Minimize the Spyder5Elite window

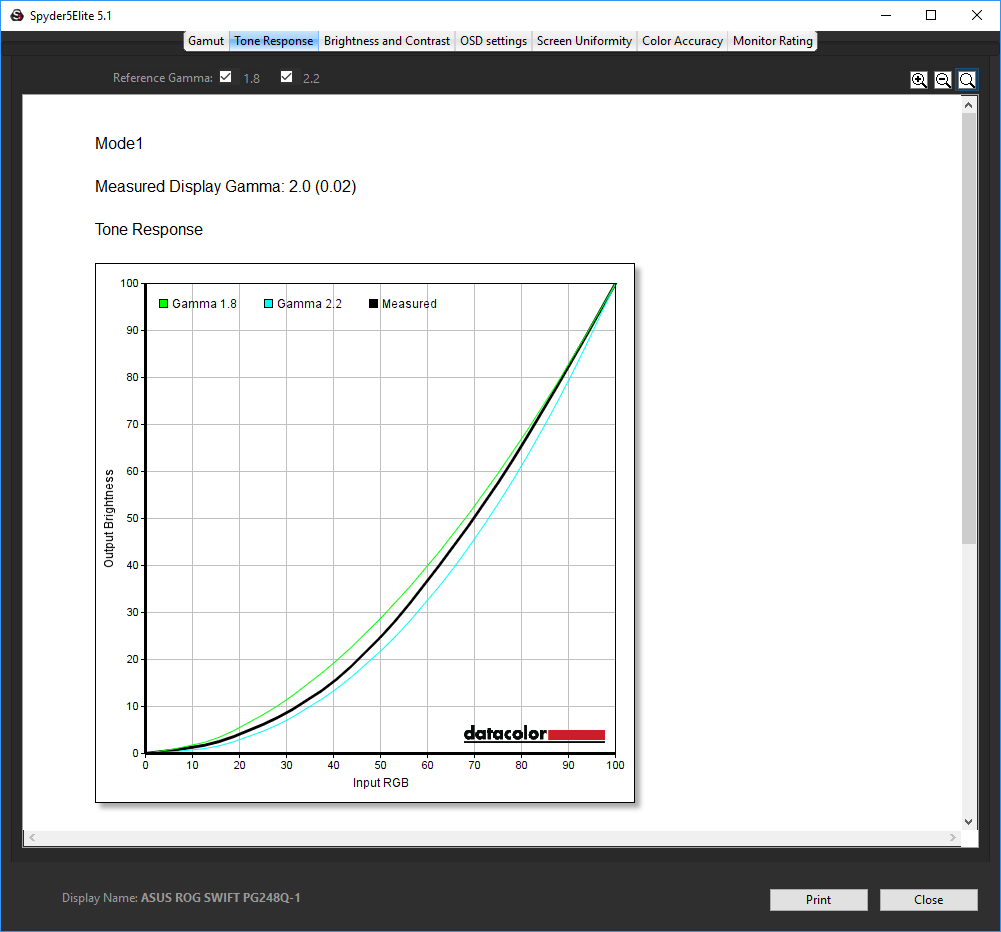click(885, 15)
